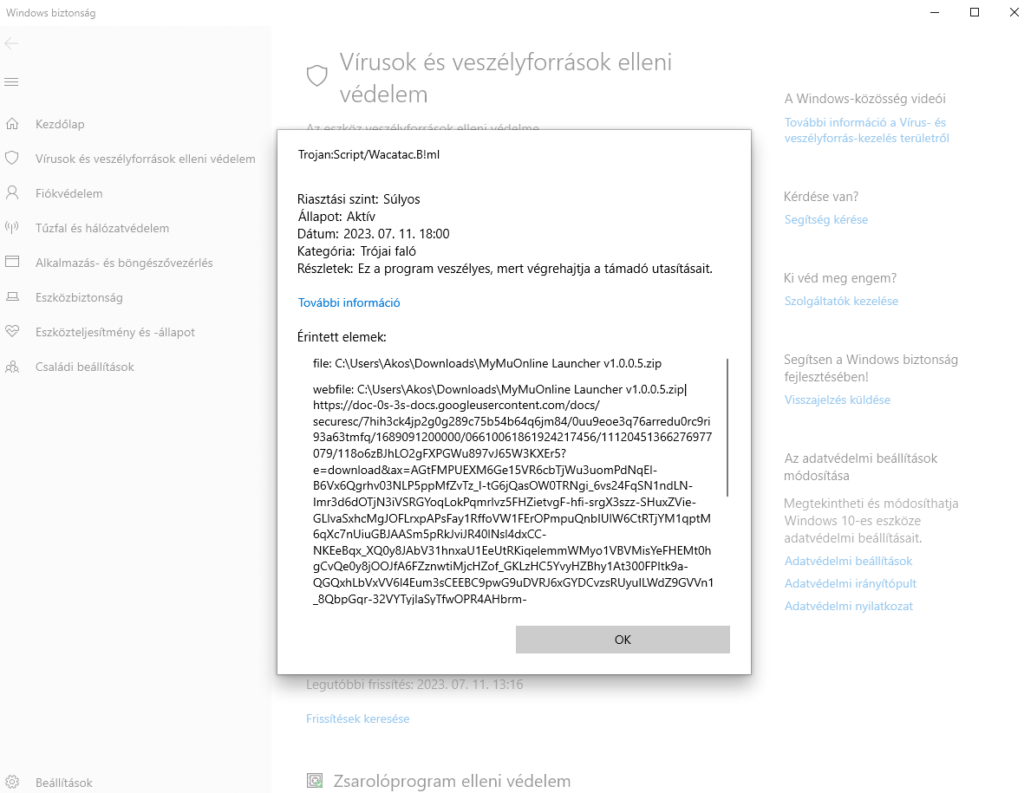
Task: Expand the hamburger navigation menu
Action: coord(12,81)
